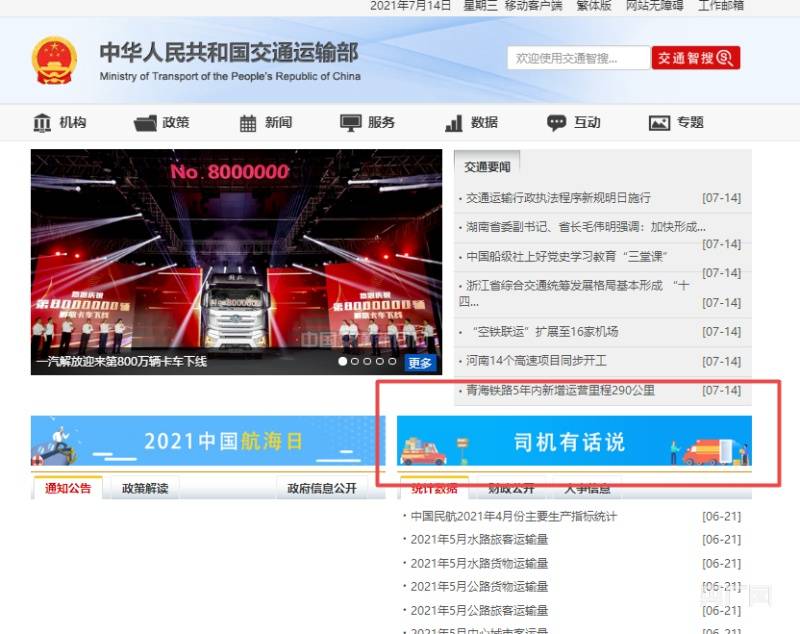The image size is (800, 634).
Task: Click 更多 on the carousel
Action: 421,363
